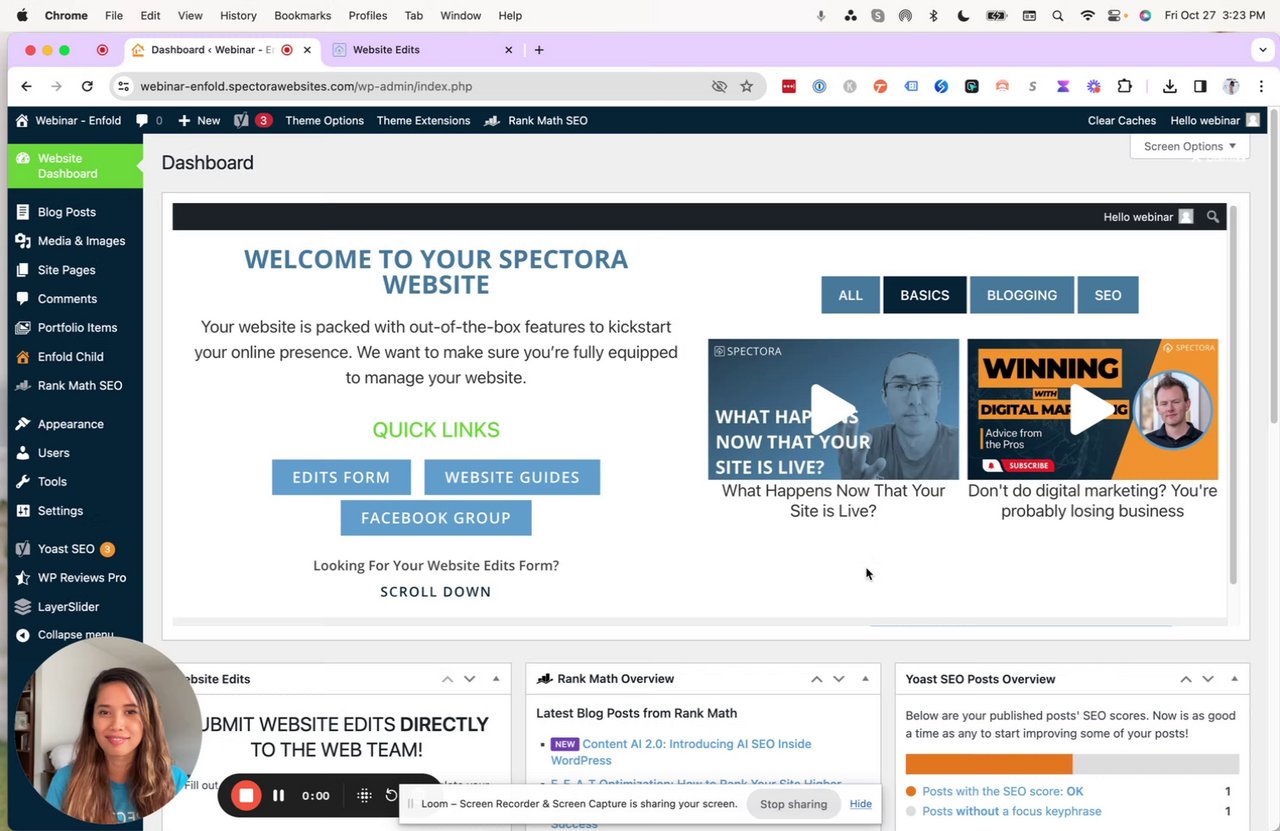This screenshot has width=1280, height=831.
Task: Open the 'Content AI 2.0' blog post link
Action: coord(681,752)
